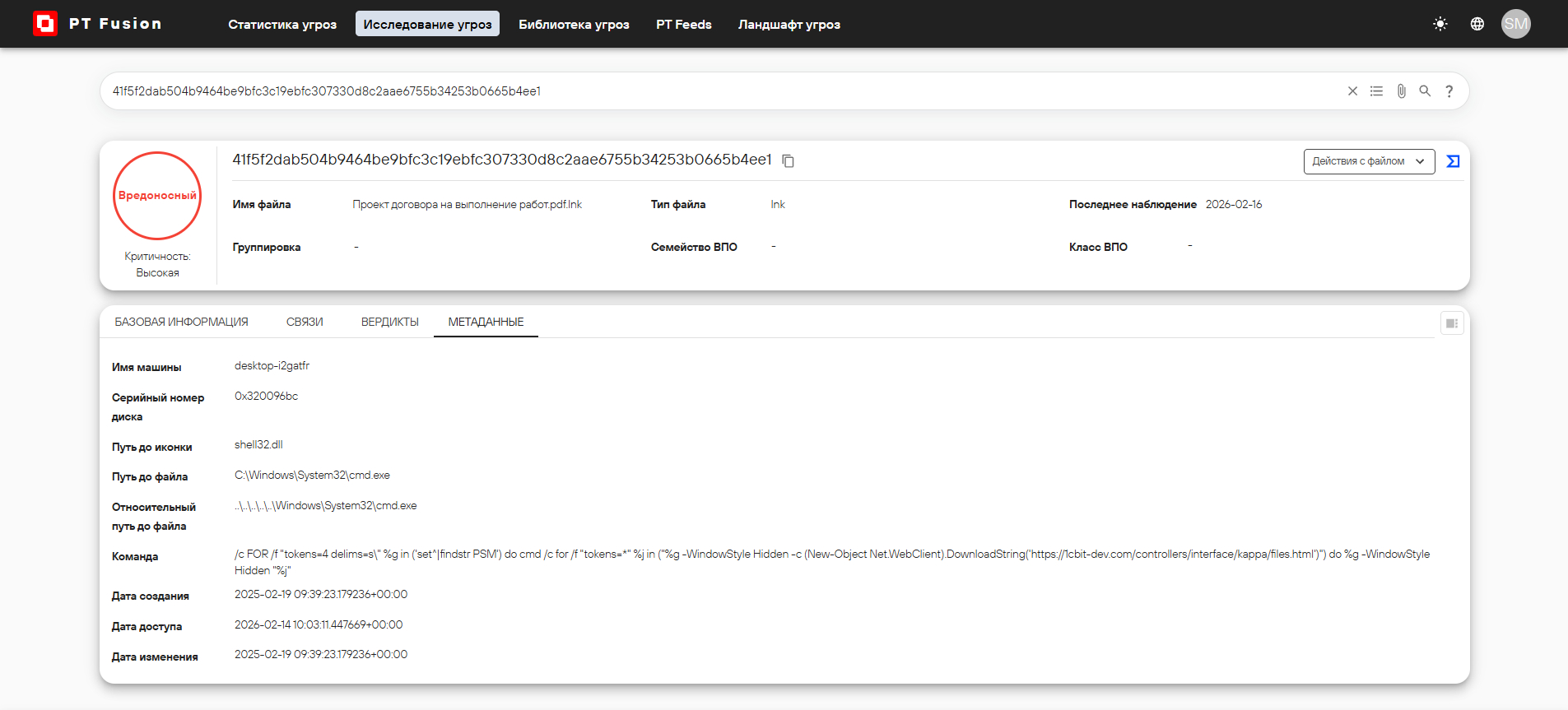Open the SM user avatar menu
This screenshot has height=710, width=1568.
pos(1516,24)
